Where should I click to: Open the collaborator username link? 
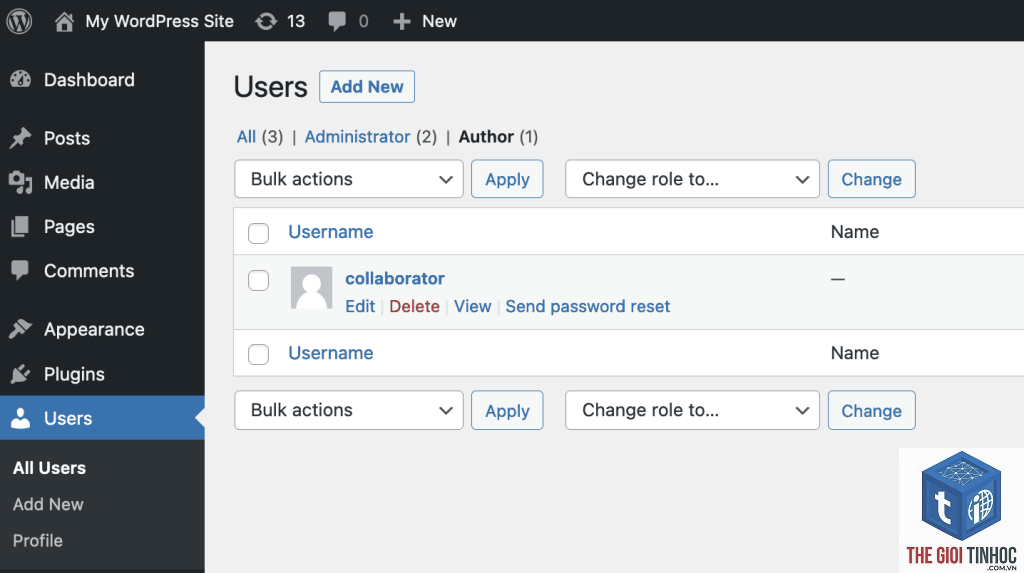pos(394,278)
